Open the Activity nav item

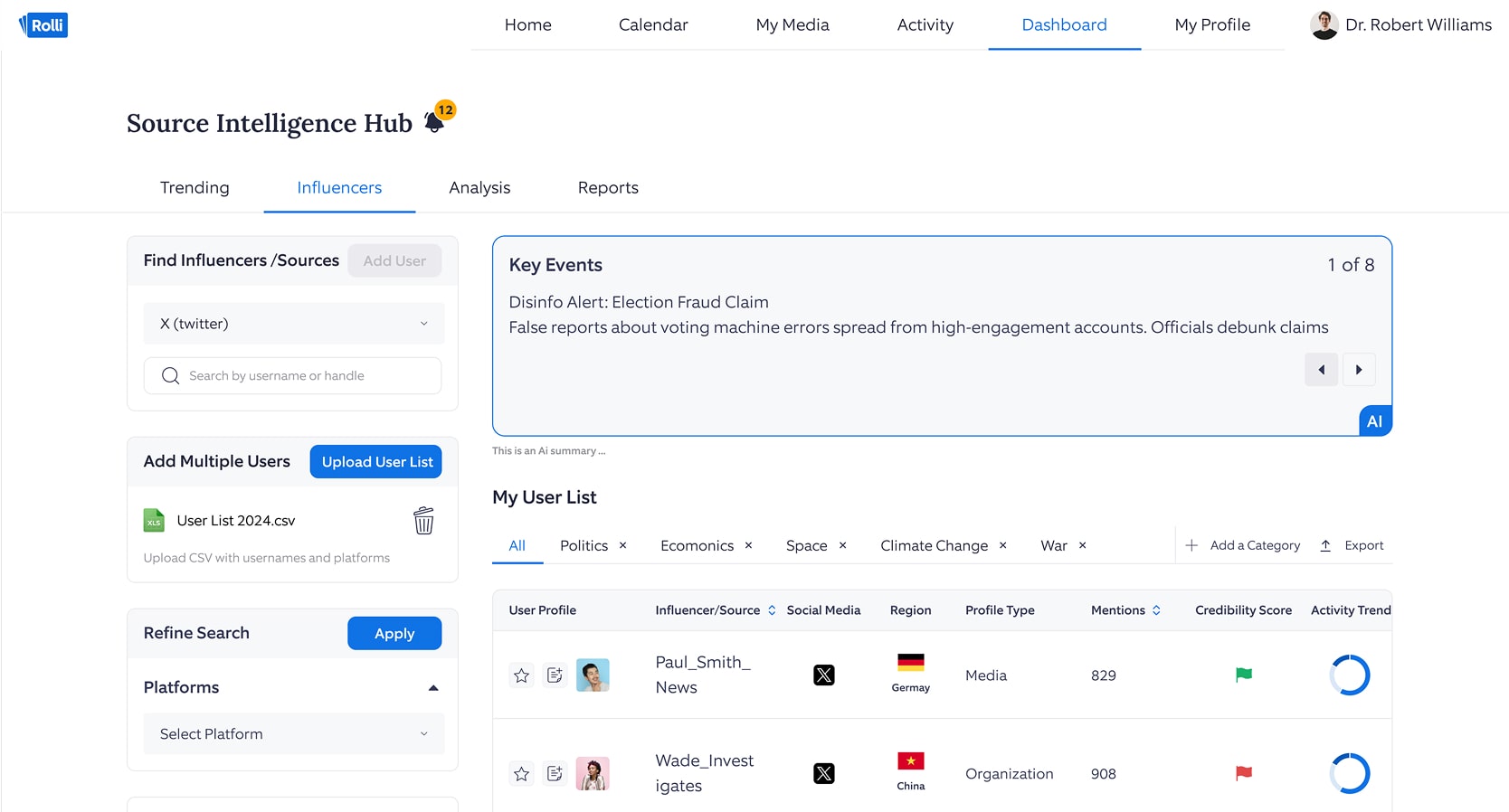925,25
